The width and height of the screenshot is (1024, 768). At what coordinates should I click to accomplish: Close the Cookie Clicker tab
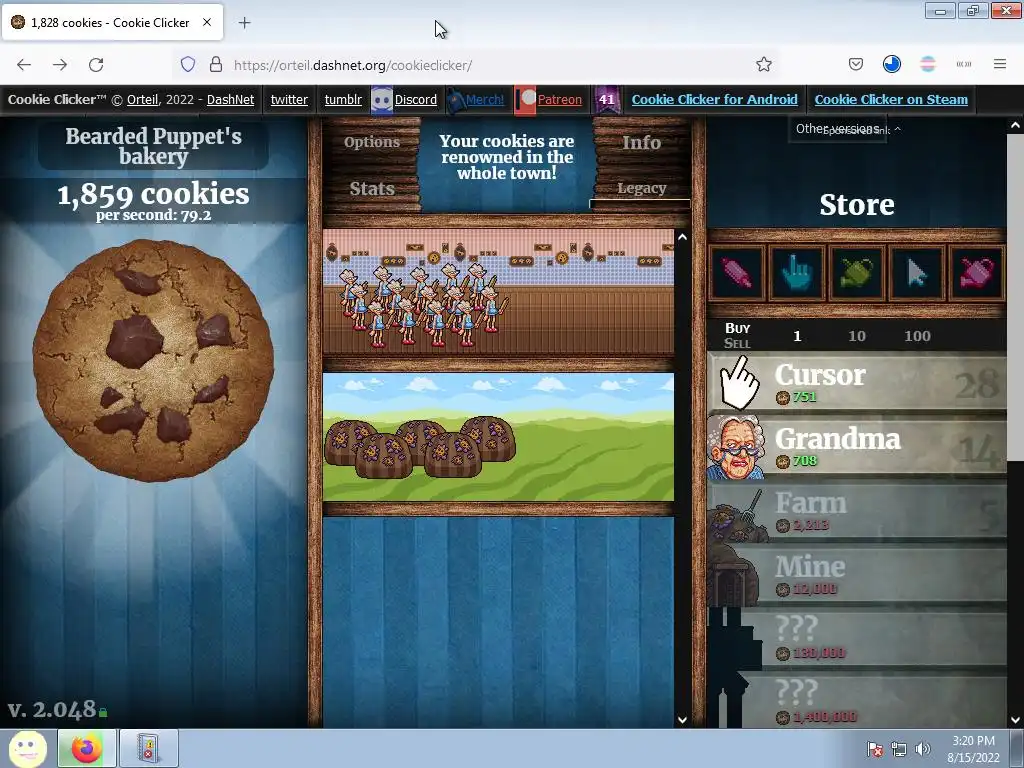pos(207,22)
